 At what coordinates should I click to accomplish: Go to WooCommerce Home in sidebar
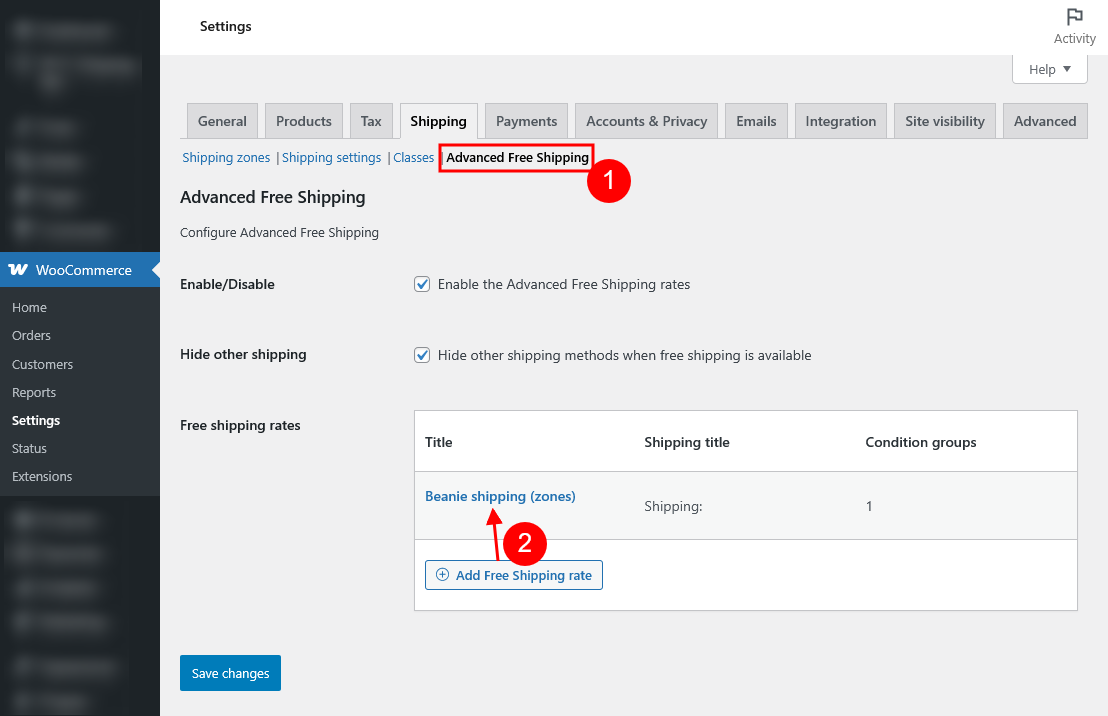[x=29, y=307]
